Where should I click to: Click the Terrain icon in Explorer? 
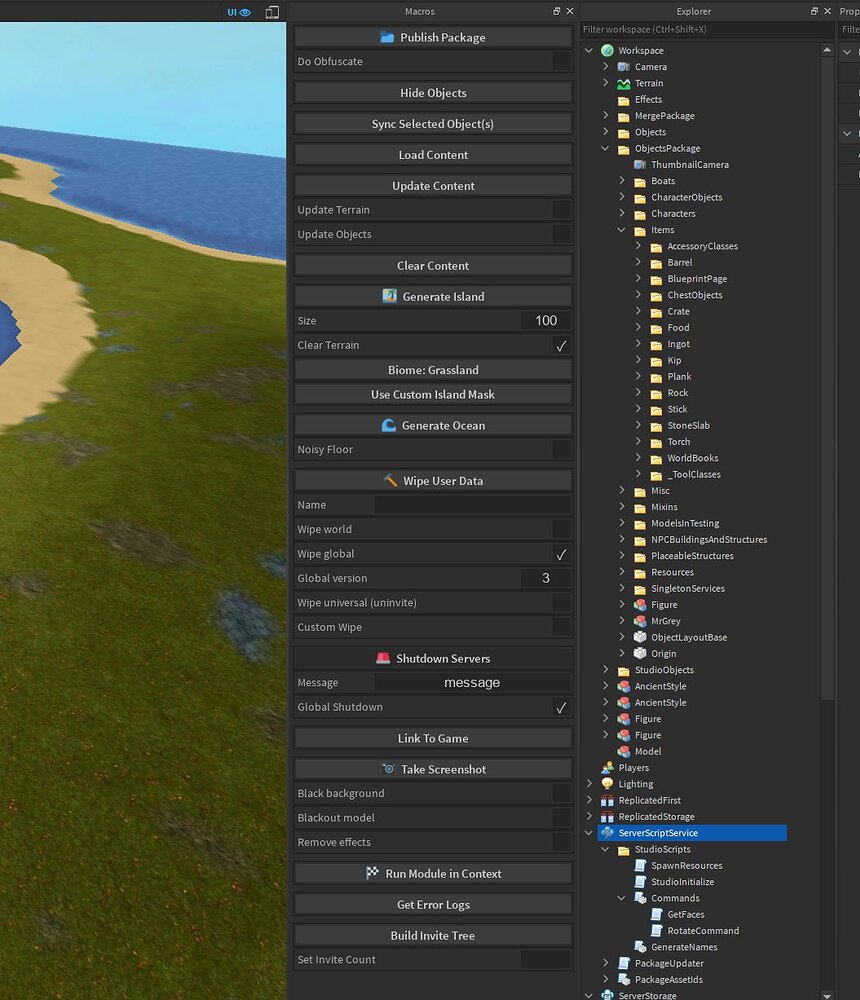(624, 84)
